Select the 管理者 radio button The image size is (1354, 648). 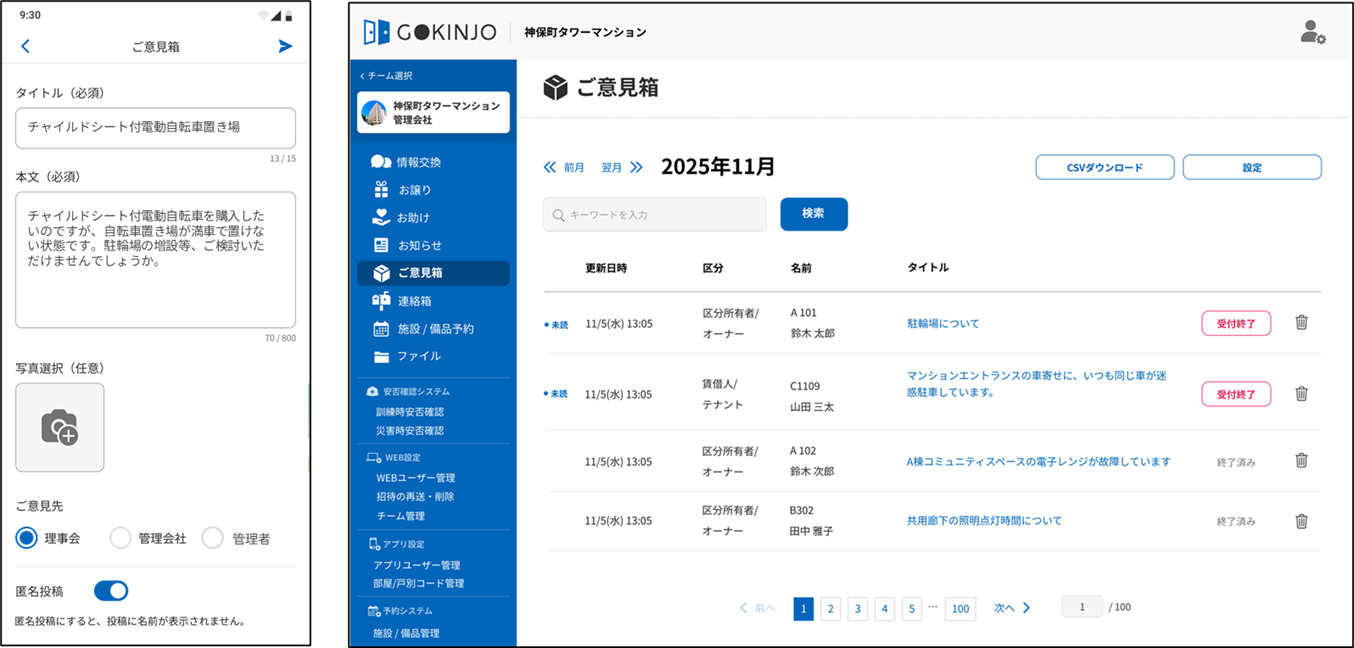tap(212, 538)
